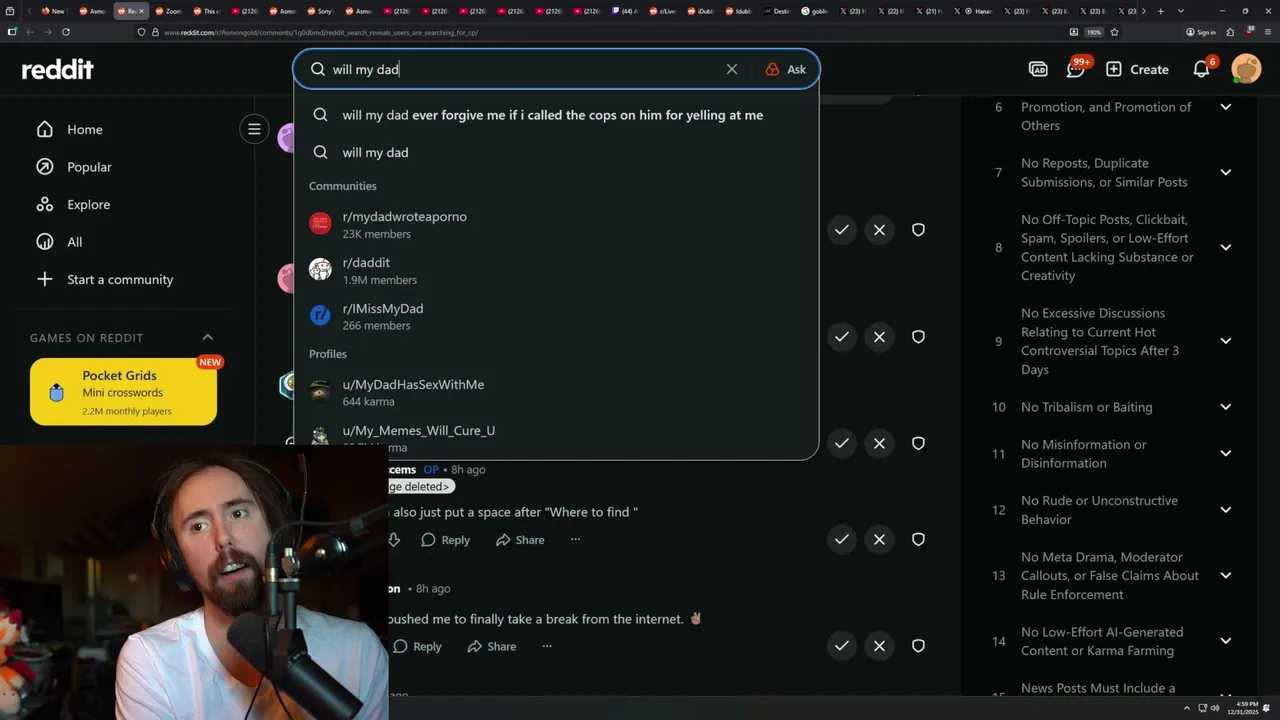Open Explore in the sidebar
The width and height of the screenshot is (1280, 720).
click(x=73, y=204)
